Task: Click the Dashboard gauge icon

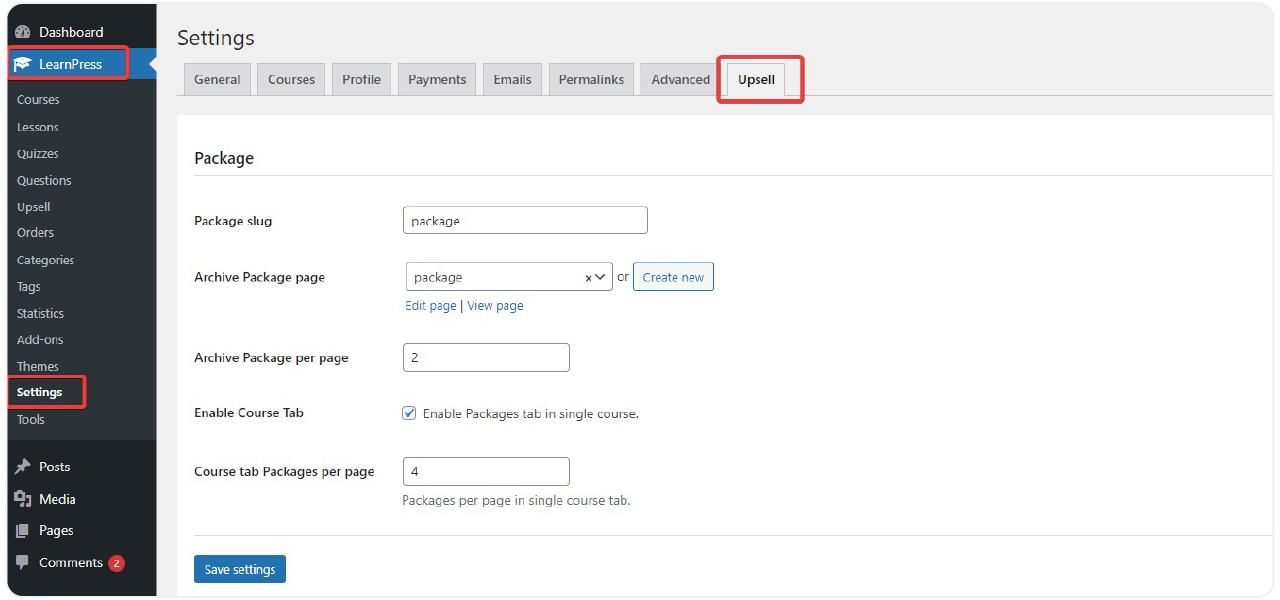Action: pyautogui.click(x=23, y=32)
